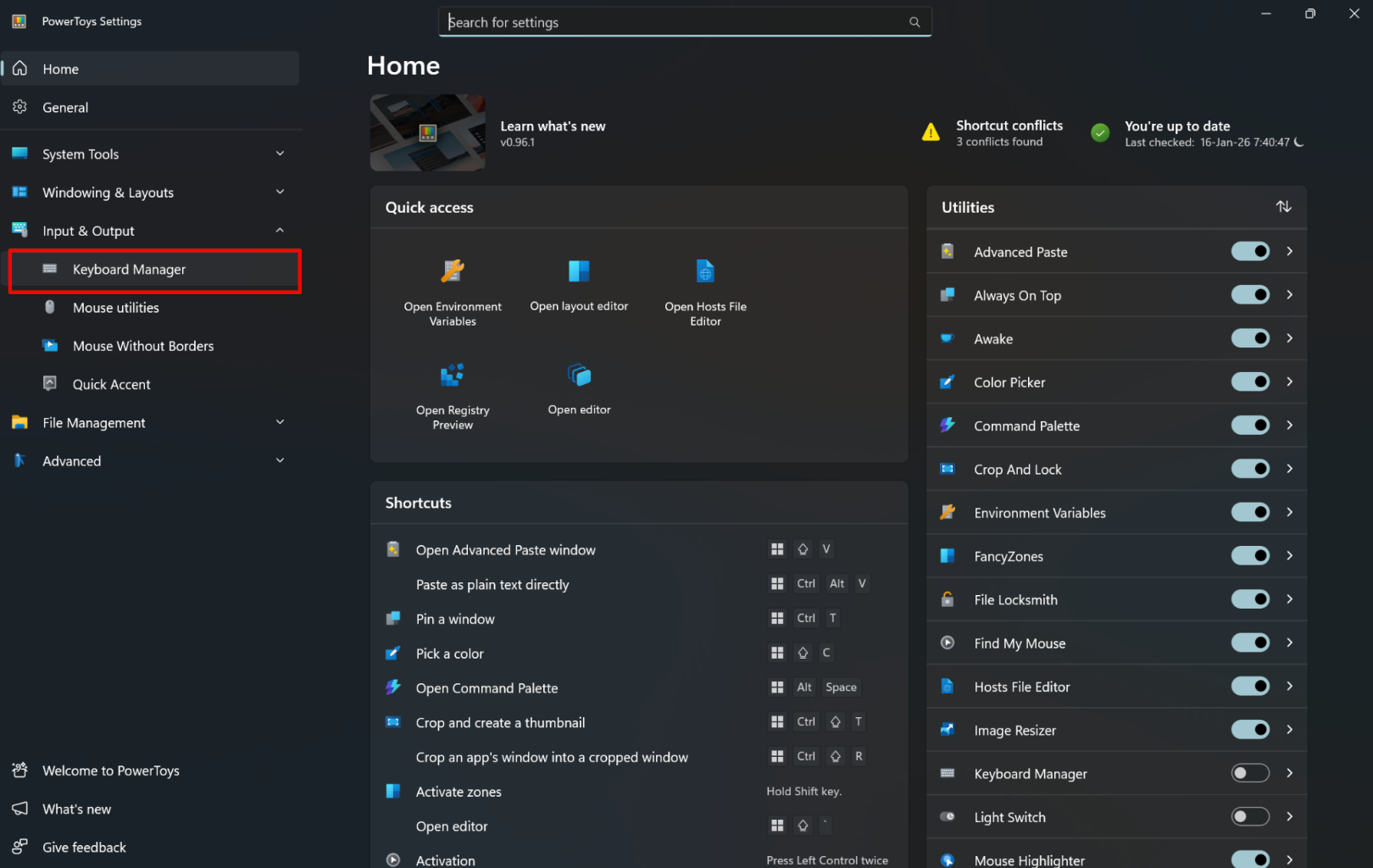Open the Give feedback link
This screenshot has width=1373, height=868.
pyautogui.click(x=84, y=848)
